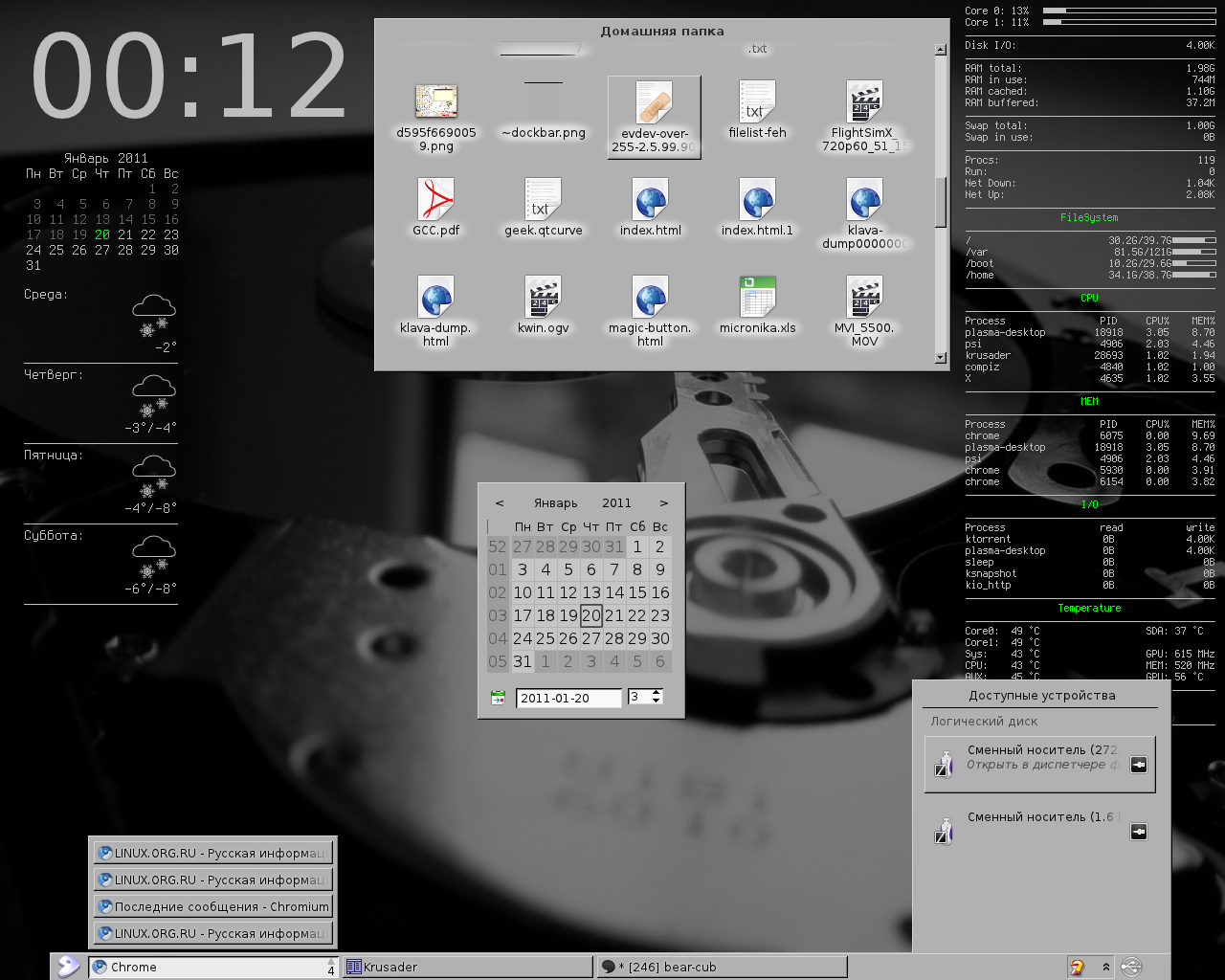
Task: Open the KDE application launcher menu
Action: pos(67,967)
